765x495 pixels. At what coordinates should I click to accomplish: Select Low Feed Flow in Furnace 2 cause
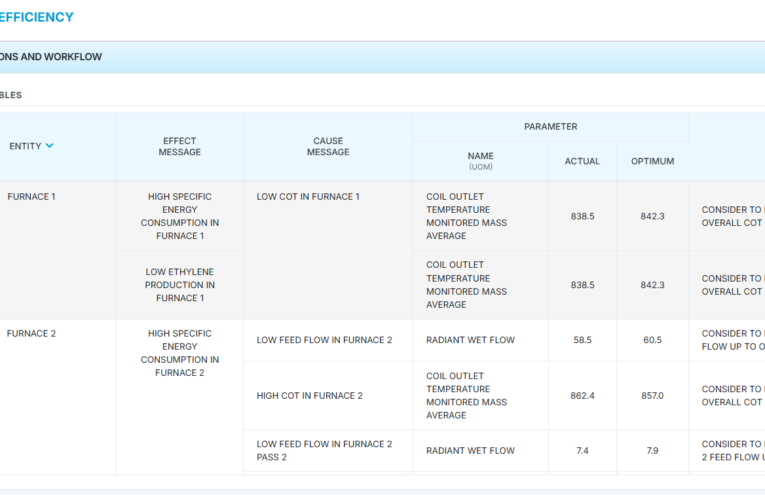coord(324,340)
